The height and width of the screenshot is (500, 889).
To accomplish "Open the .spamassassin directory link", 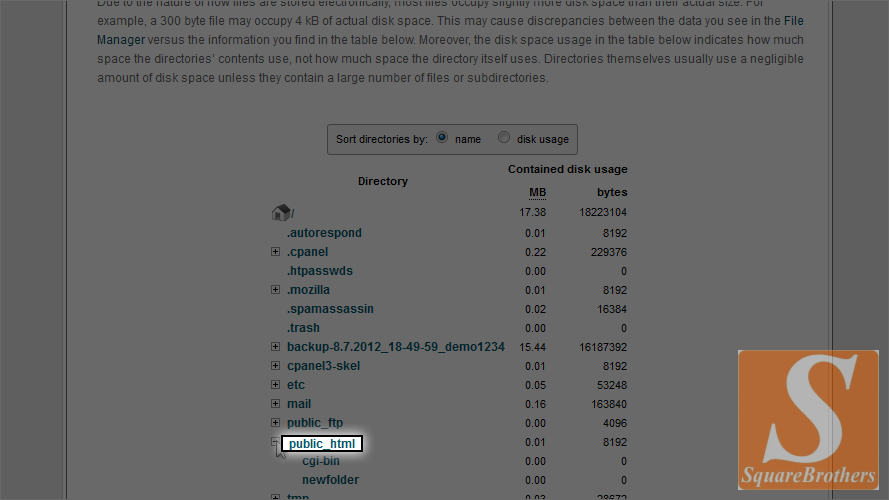I will (330, 309).
